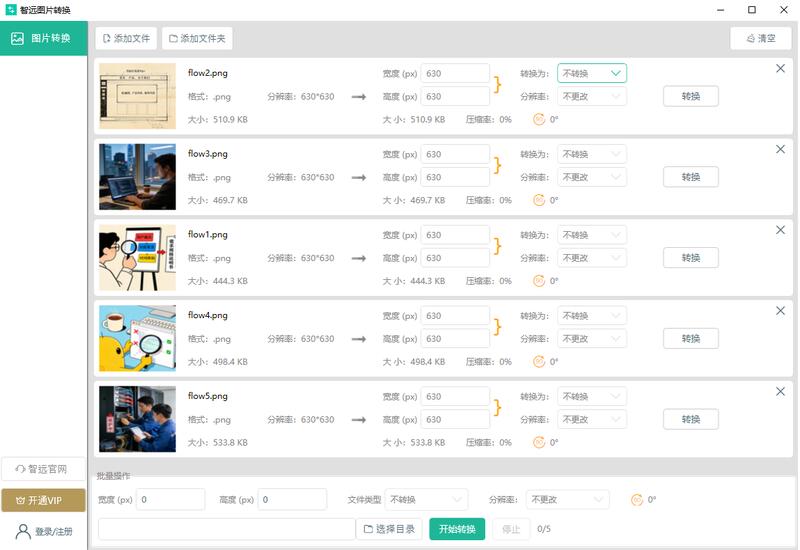Screen dimensions: 800x550
Task: Focus the batch 高度 (px) input field
Action: (292, 499)
